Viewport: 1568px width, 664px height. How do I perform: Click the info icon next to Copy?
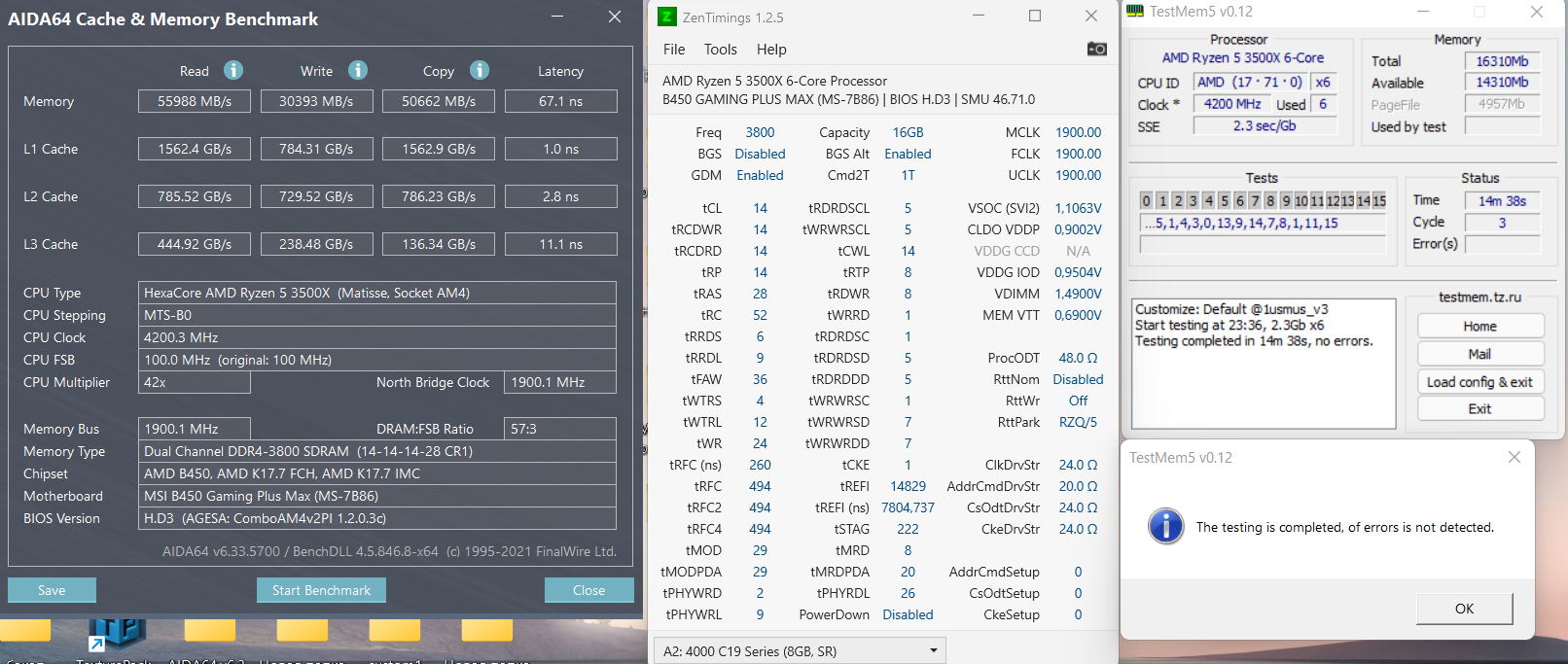[x=480, y=70]
